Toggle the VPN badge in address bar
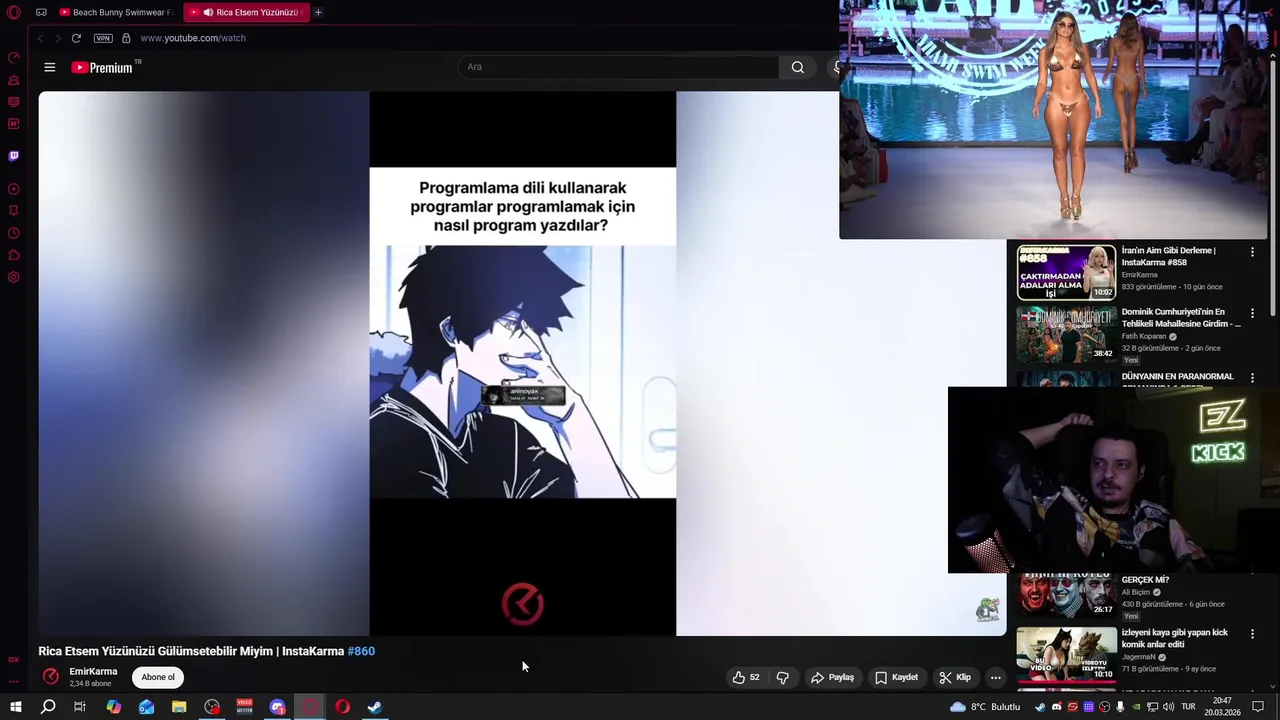Viewport: 1280px width, 720px height. point(103,38)
